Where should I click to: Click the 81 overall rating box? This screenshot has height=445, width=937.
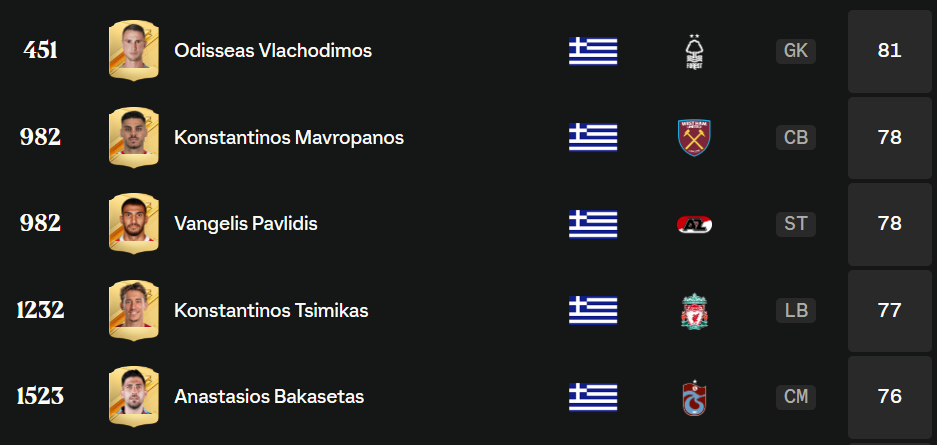pyautogui.click(x=889, y=51)
